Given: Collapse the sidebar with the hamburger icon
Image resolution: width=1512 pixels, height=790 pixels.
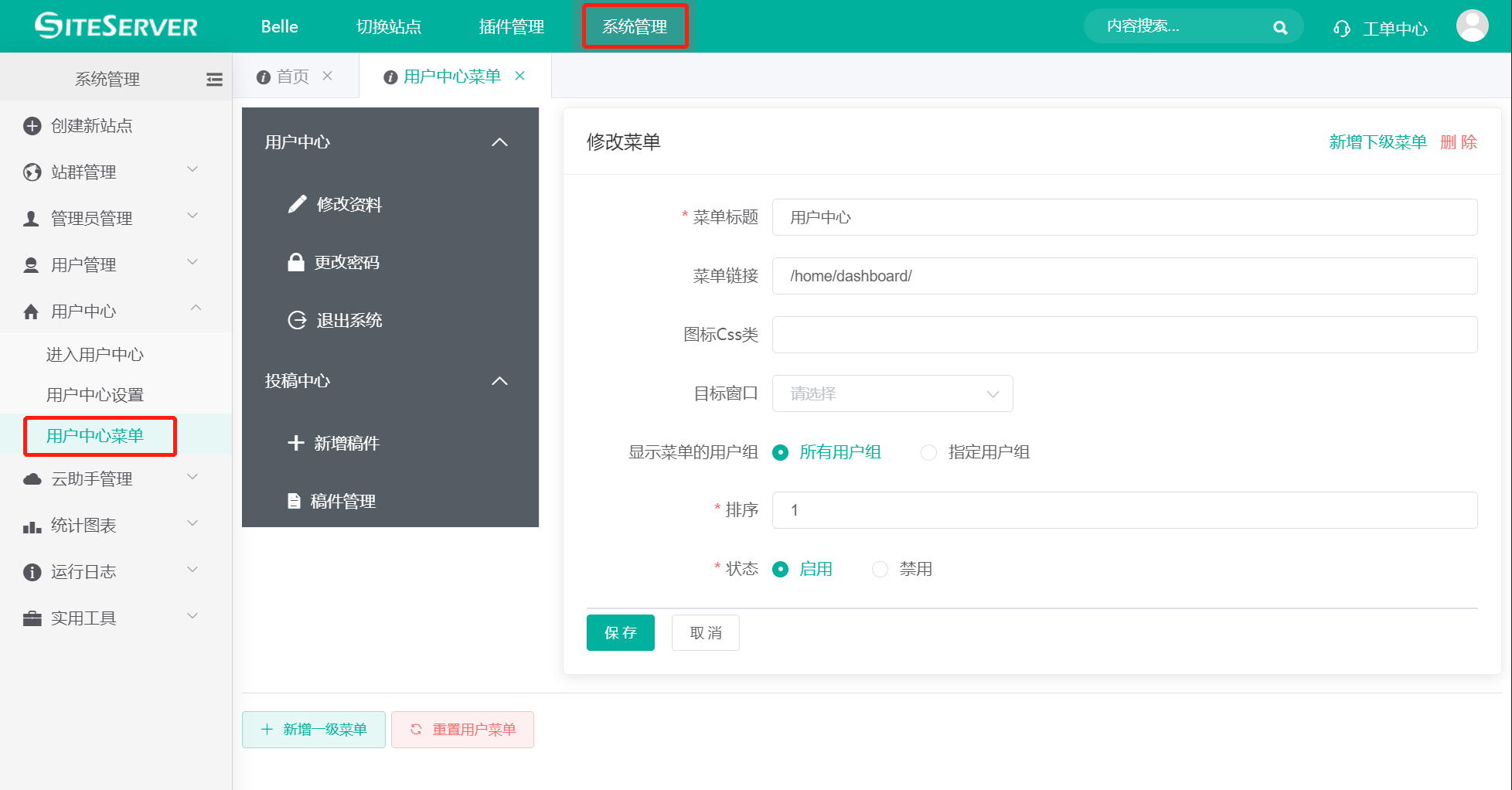Looking at the screenshot, I should coord(214,79).
